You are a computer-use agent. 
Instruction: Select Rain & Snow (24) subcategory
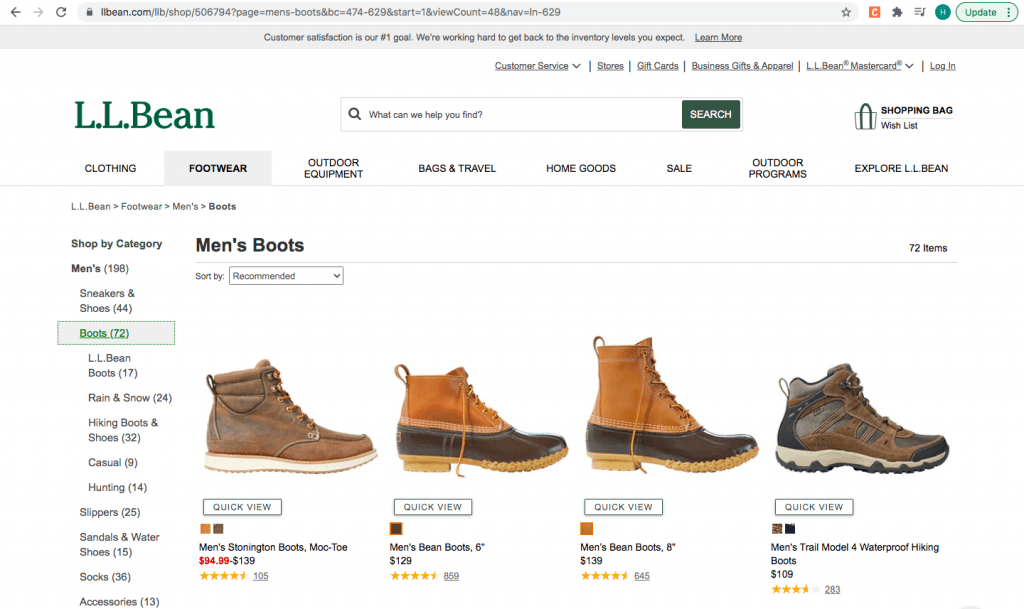130,398
